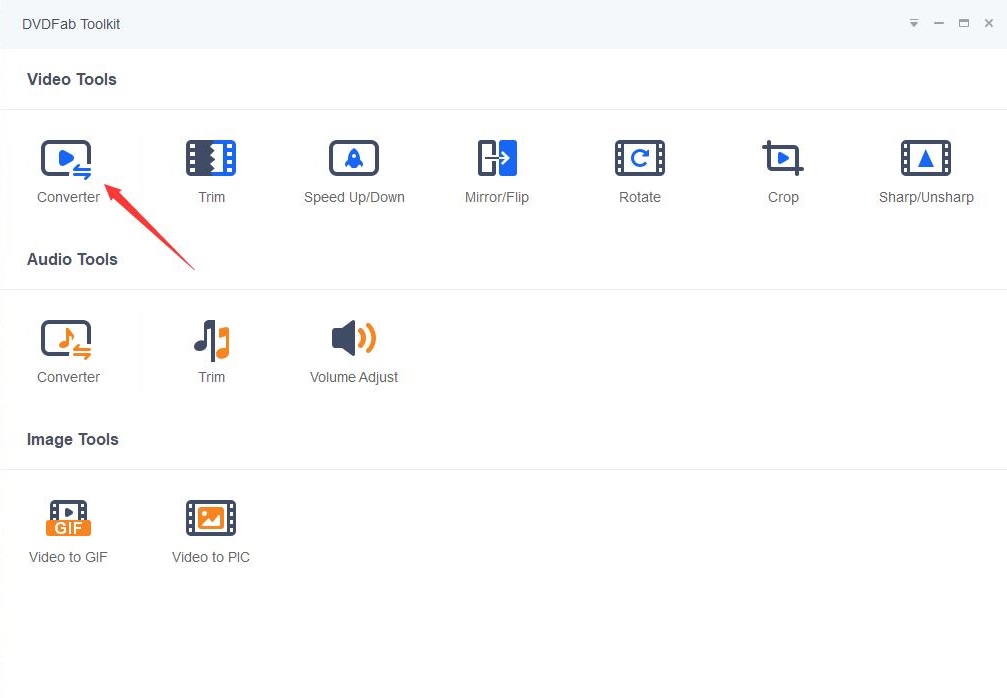Viewport: 1007px width, 698px height.
Task: Click the Sharp/Unsharp label text
Action: tap(926, 197)
